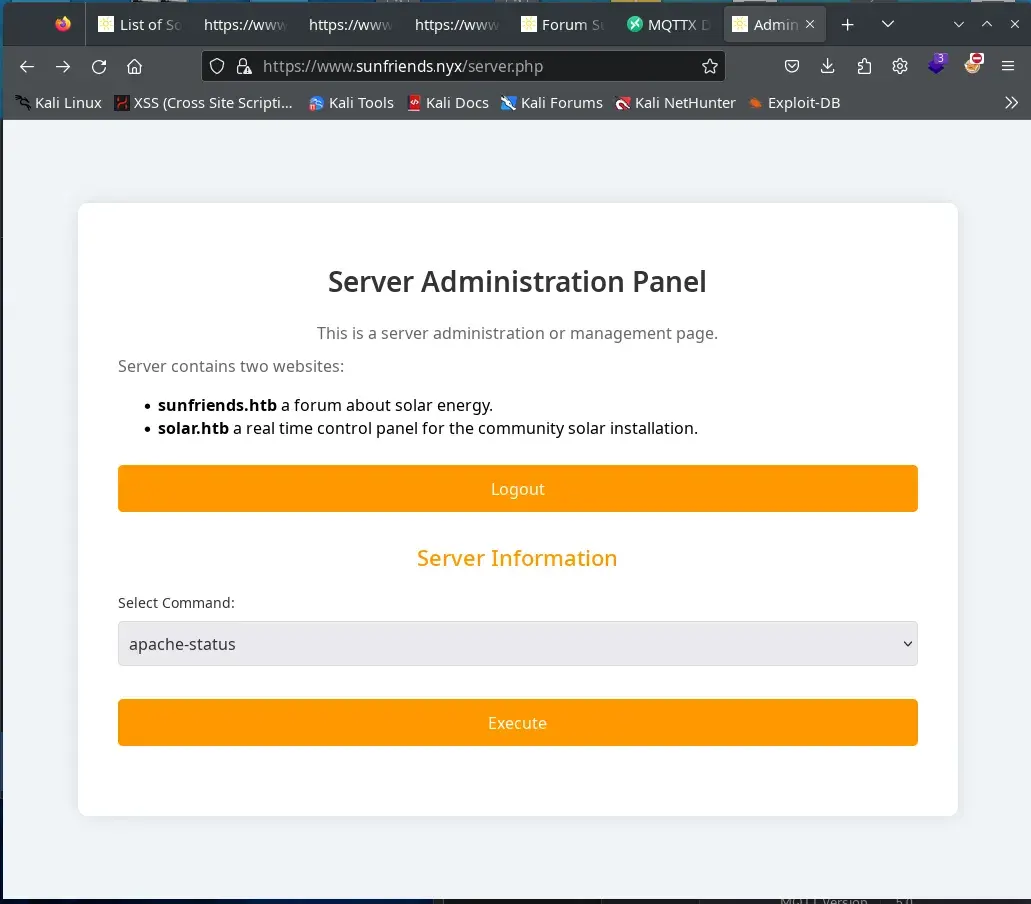Minimize the Firefox window
This screenshot has width=1031, height=904.
click(x=959, y=24)
